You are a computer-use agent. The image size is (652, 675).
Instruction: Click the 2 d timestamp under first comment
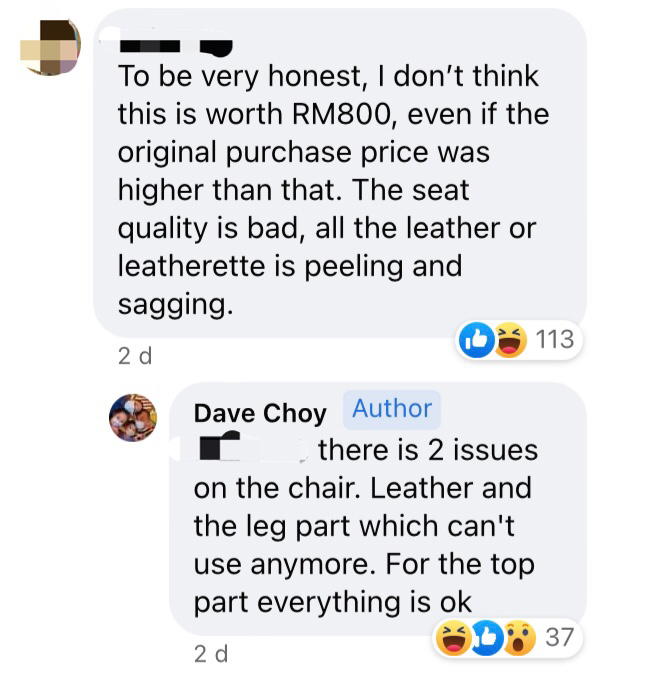(135, 356)
